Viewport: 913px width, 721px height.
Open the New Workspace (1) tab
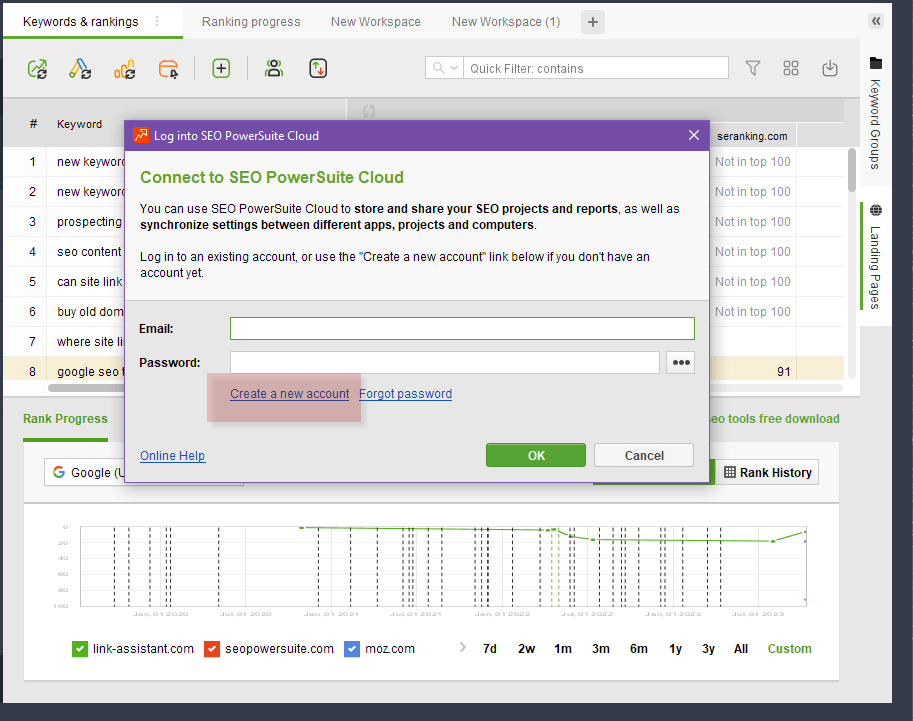click(506, 22)
